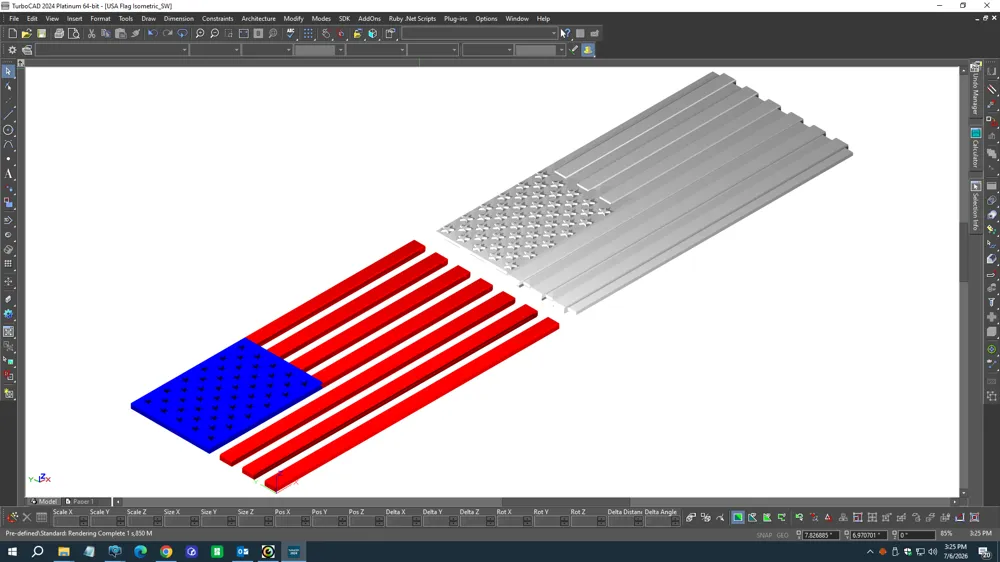Click the 85% zoom value in status bar
Screen dimensions: 1000x562
coord(946,534)
